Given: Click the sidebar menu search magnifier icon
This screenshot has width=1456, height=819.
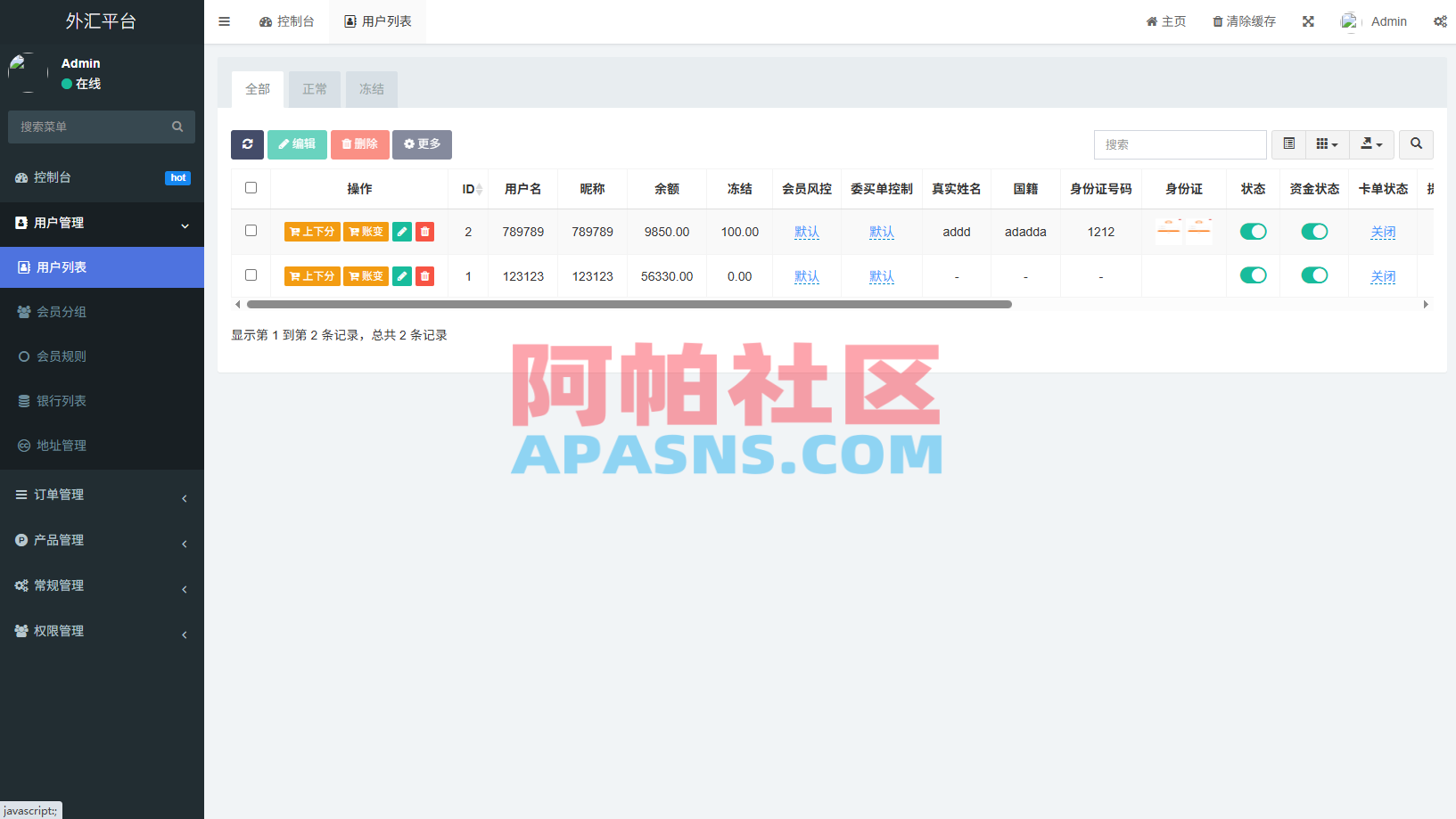Looking at the screenshot, I should [177, 127].
